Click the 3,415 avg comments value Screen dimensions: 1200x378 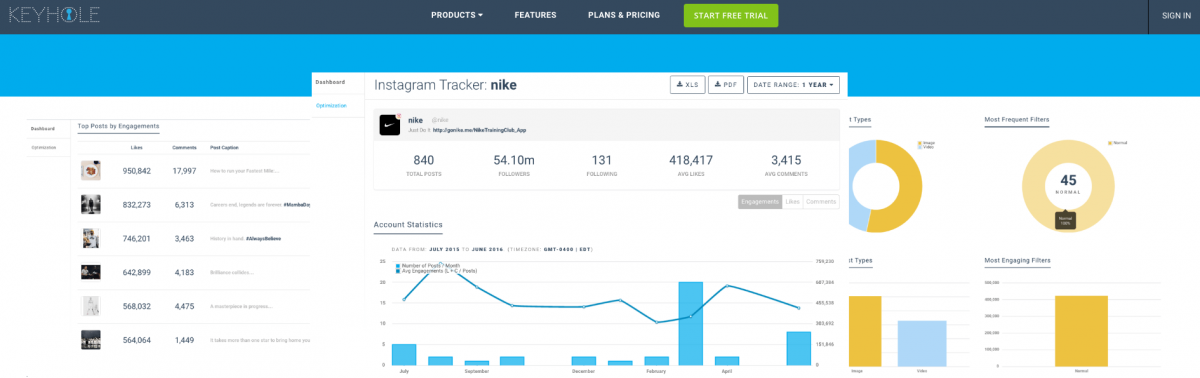[786, 160]
